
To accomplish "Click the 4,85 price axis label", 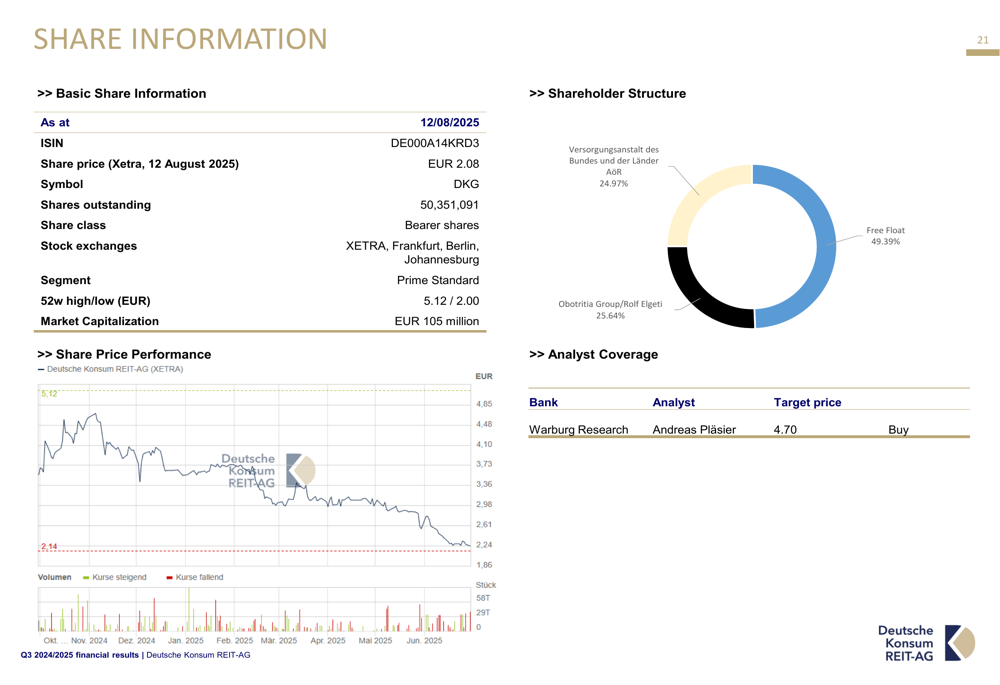I will point(484,404).
